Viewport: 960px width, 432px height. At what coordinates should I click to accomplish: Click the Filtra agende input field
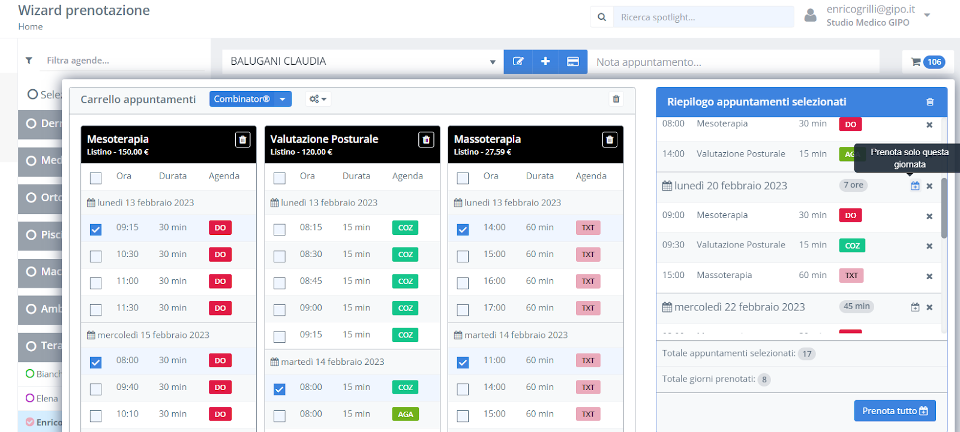(122, 61)
